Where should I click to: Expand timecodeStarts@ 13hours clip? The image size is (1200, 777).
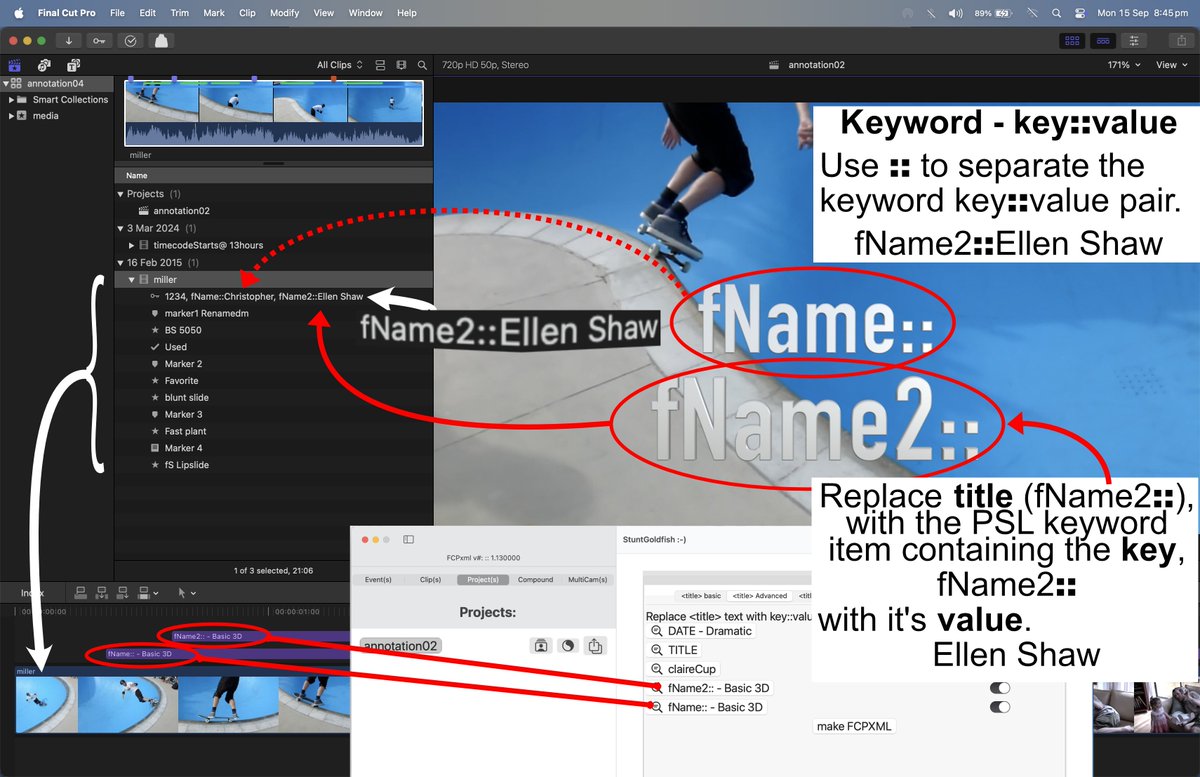[x=131, y=245]
